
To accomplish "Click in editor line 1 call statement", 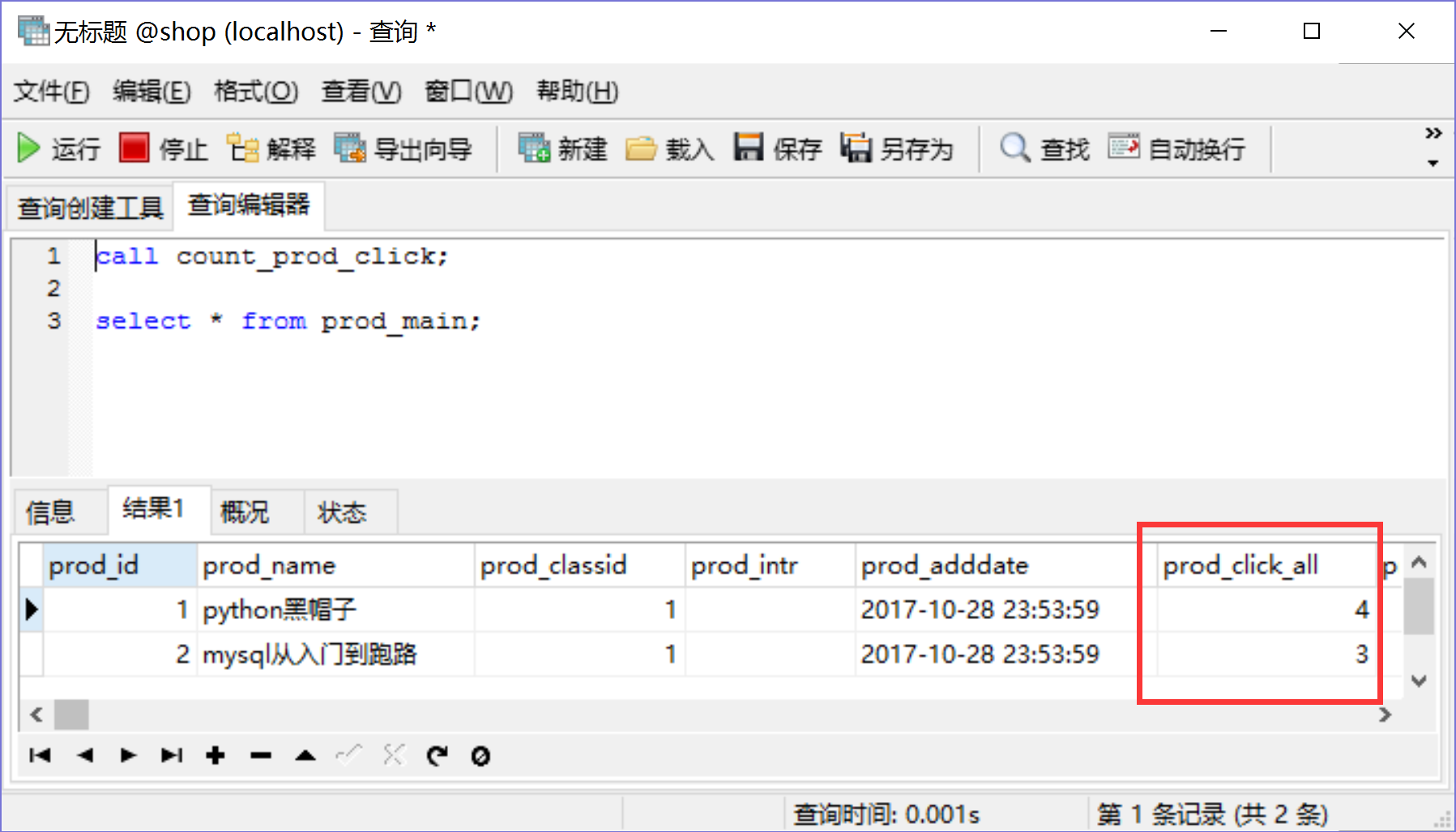I will pos(271,256).
